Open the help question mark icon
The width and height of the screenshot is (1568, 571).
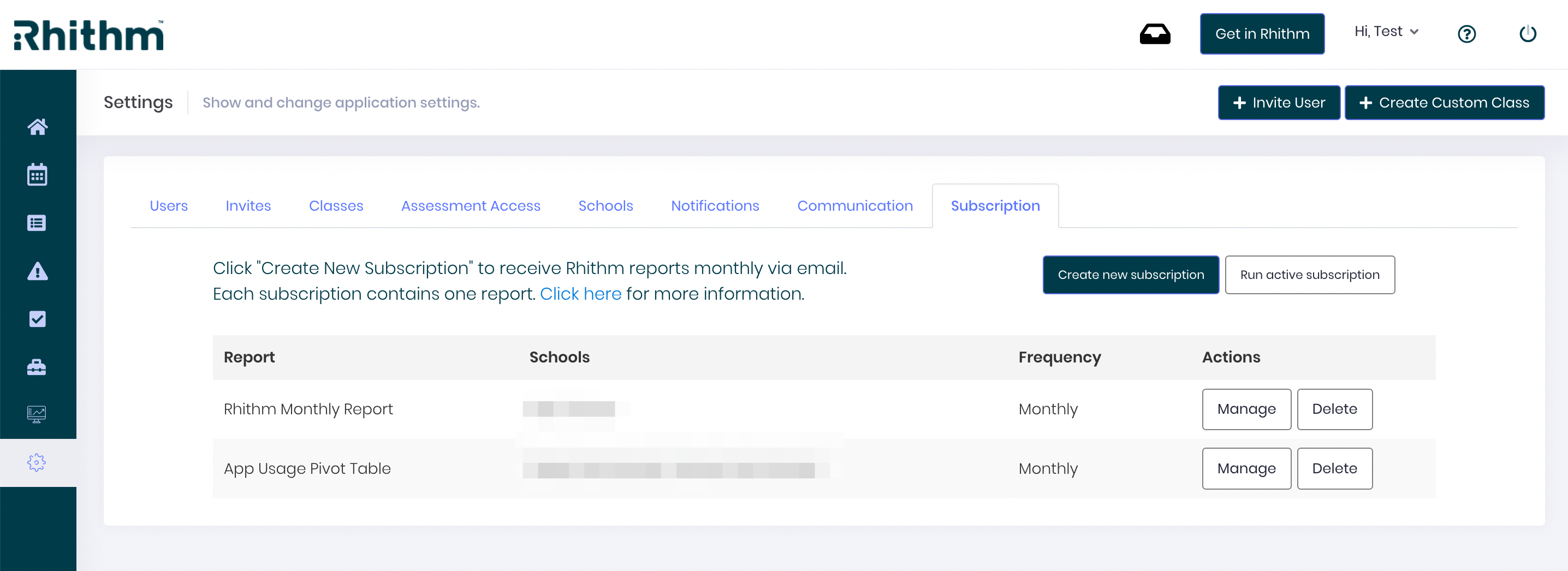[1466, 33]
